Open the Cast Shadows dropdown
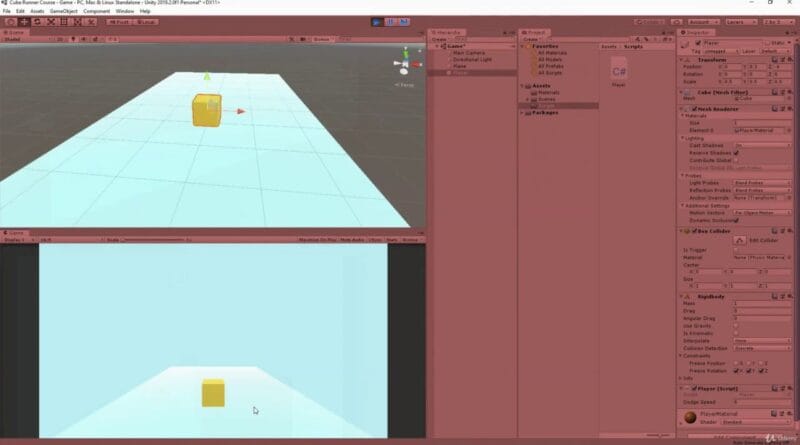This screenshot has height=445, width=800. click(762, 146)
